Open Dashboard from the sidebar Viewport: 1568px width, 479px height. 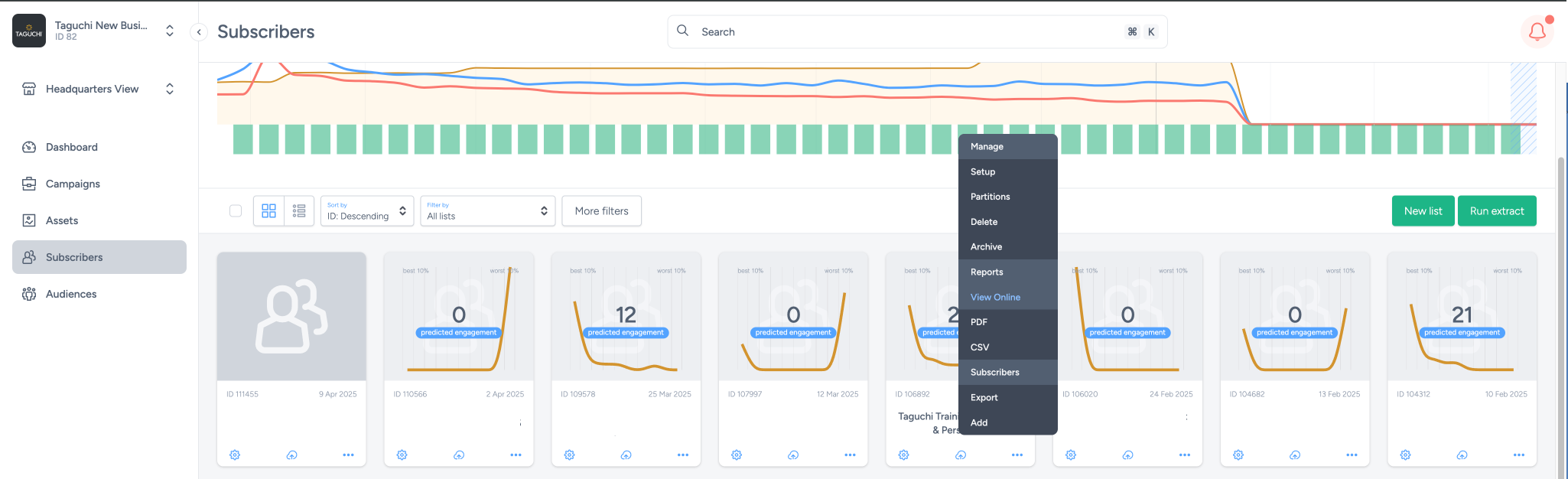coord(72,147)
